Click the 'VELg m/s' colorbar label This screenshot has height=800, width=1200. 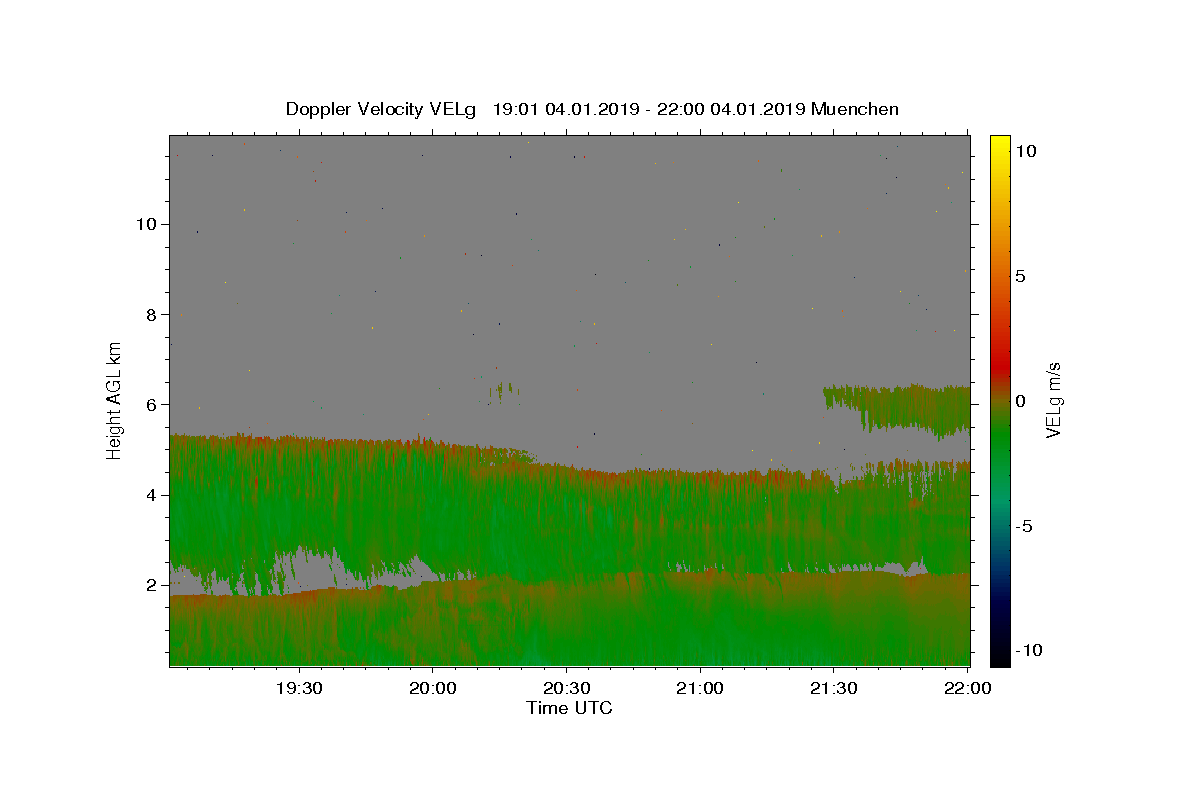tap(1053, 400)
